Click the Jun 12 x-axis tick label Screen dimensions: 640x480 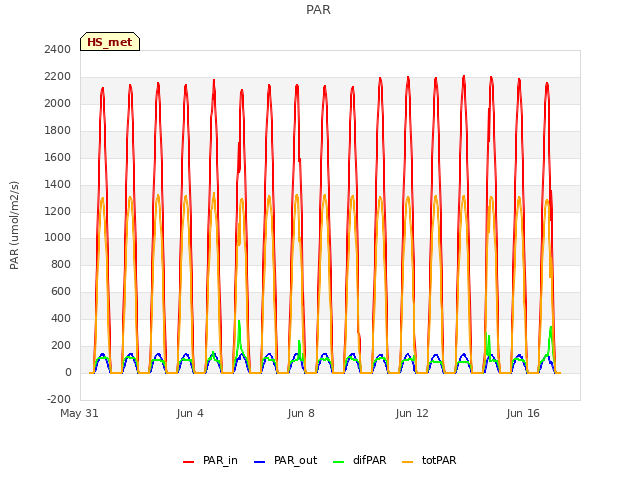point(412,413)
